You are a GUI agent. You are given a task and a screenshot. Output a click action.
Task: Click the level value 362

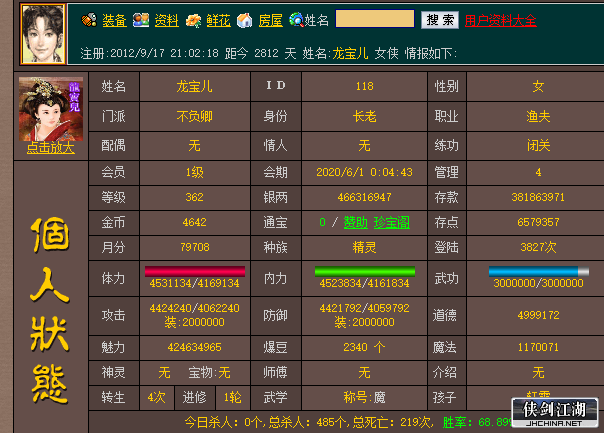[195, 197]
